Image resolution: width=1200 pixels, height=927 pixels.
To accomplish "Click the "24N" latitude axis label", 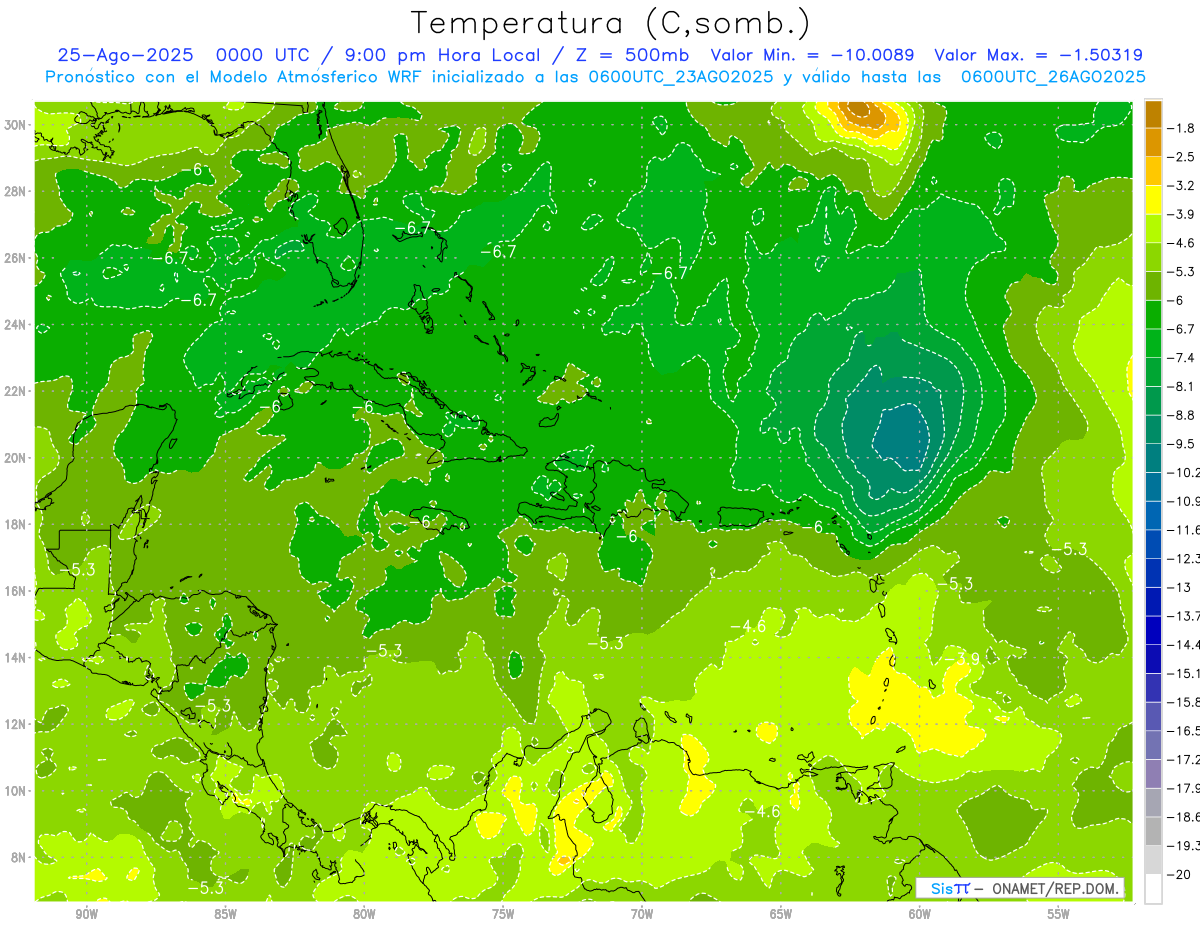I will coord(15,325).
